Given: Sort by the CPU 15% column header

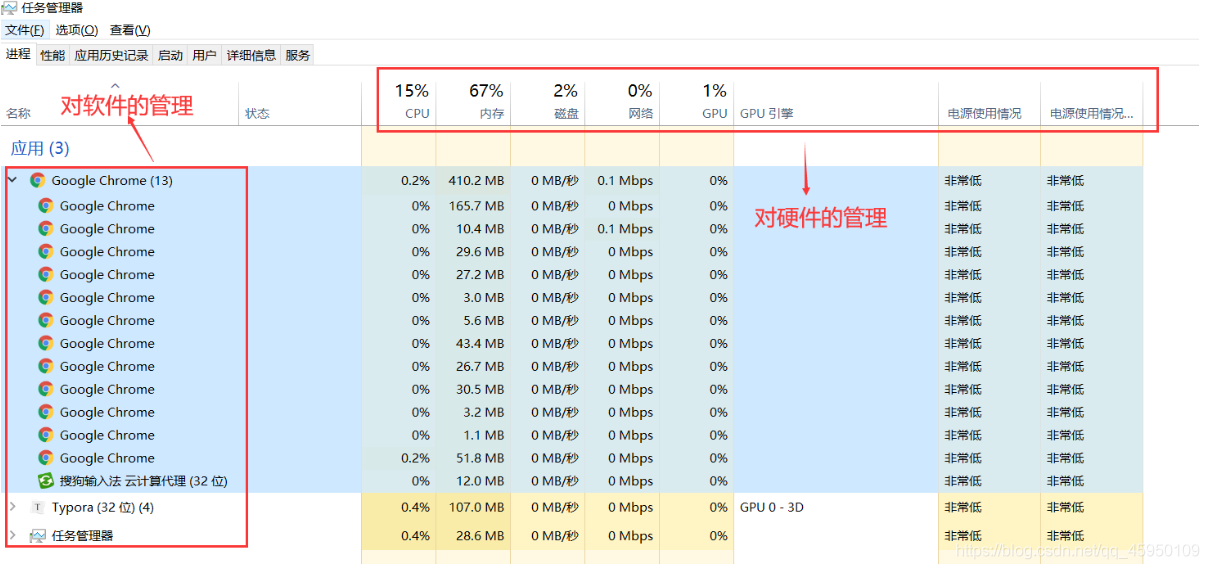Looking at the screenshot, I should pyautogui.click(x=398, y=102).
